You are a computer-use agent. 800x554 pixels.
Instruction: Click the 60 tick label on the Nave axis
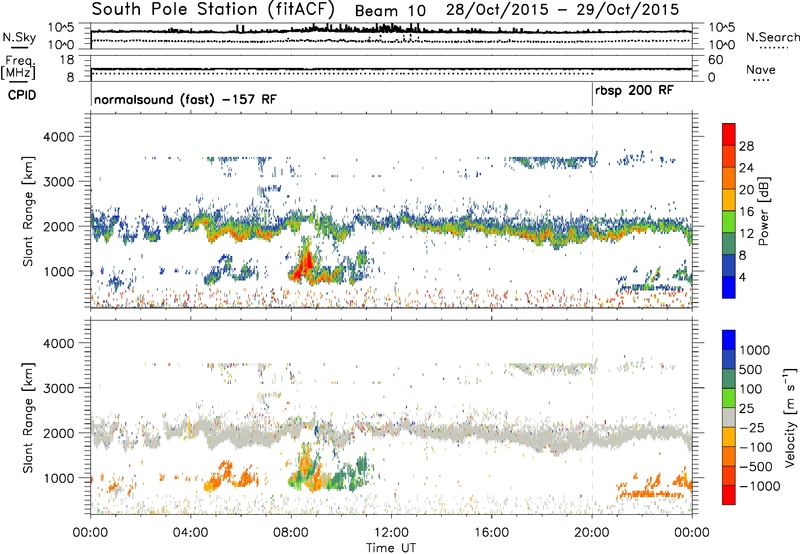(x=716, y=60)
